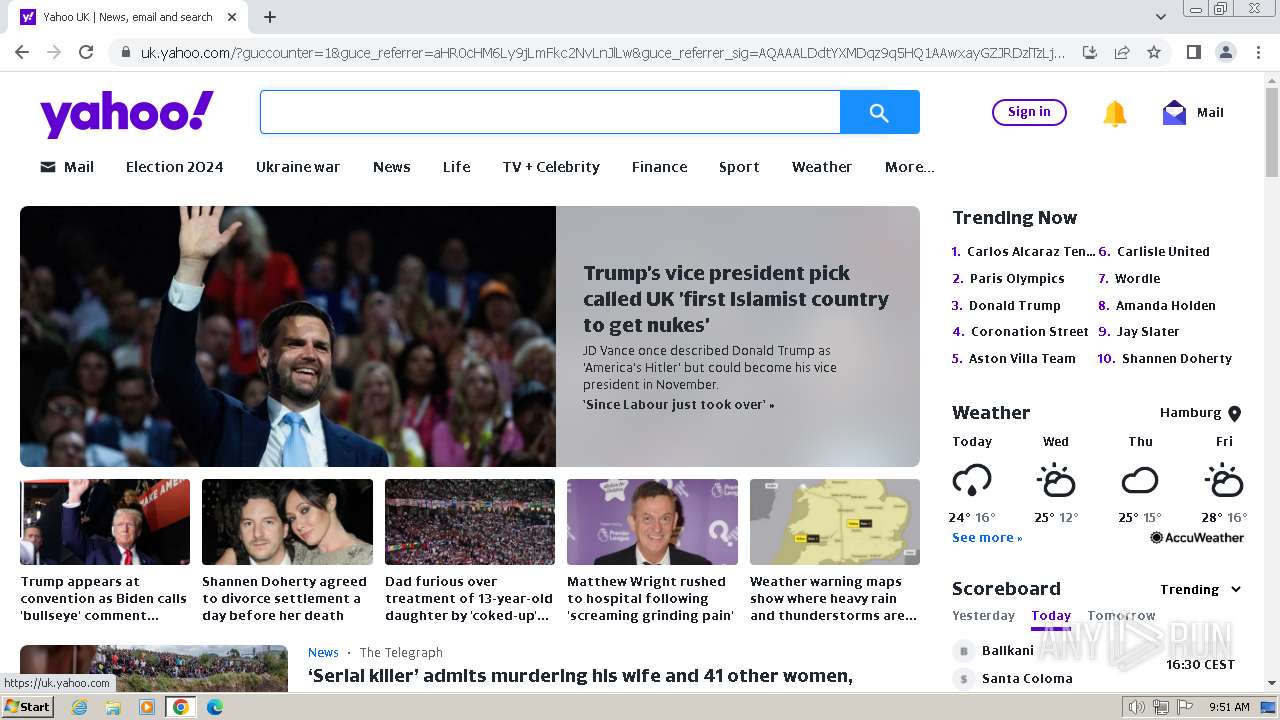Open the Shannen Doherty divorce story thumbnail

click(x=287, y=522)
